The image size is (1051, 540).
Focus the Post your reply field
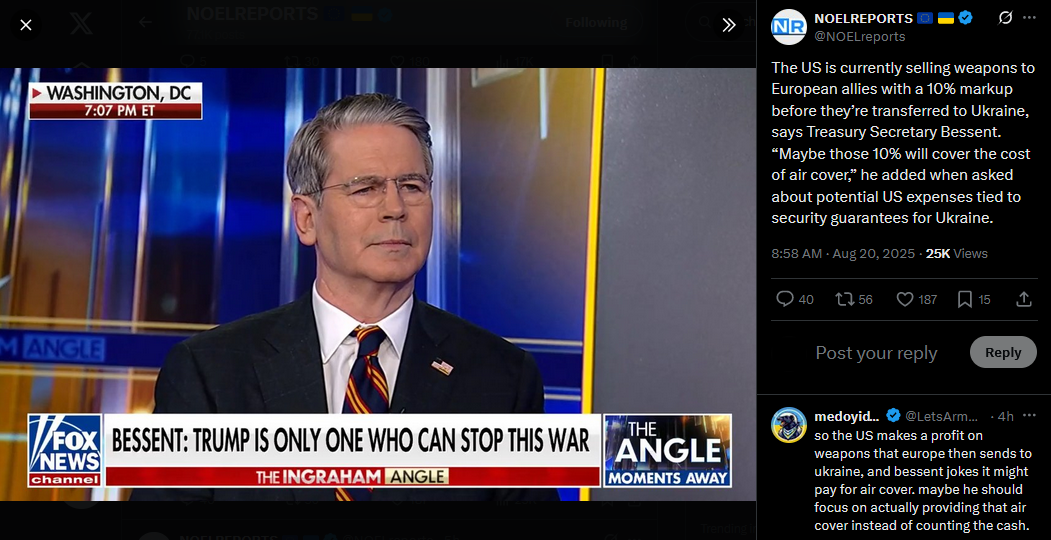coord(876,353)
